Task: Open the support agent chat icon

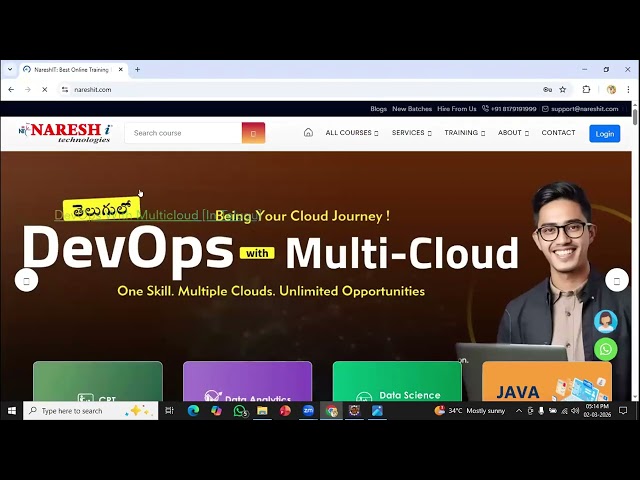Action: pos(606,321)
